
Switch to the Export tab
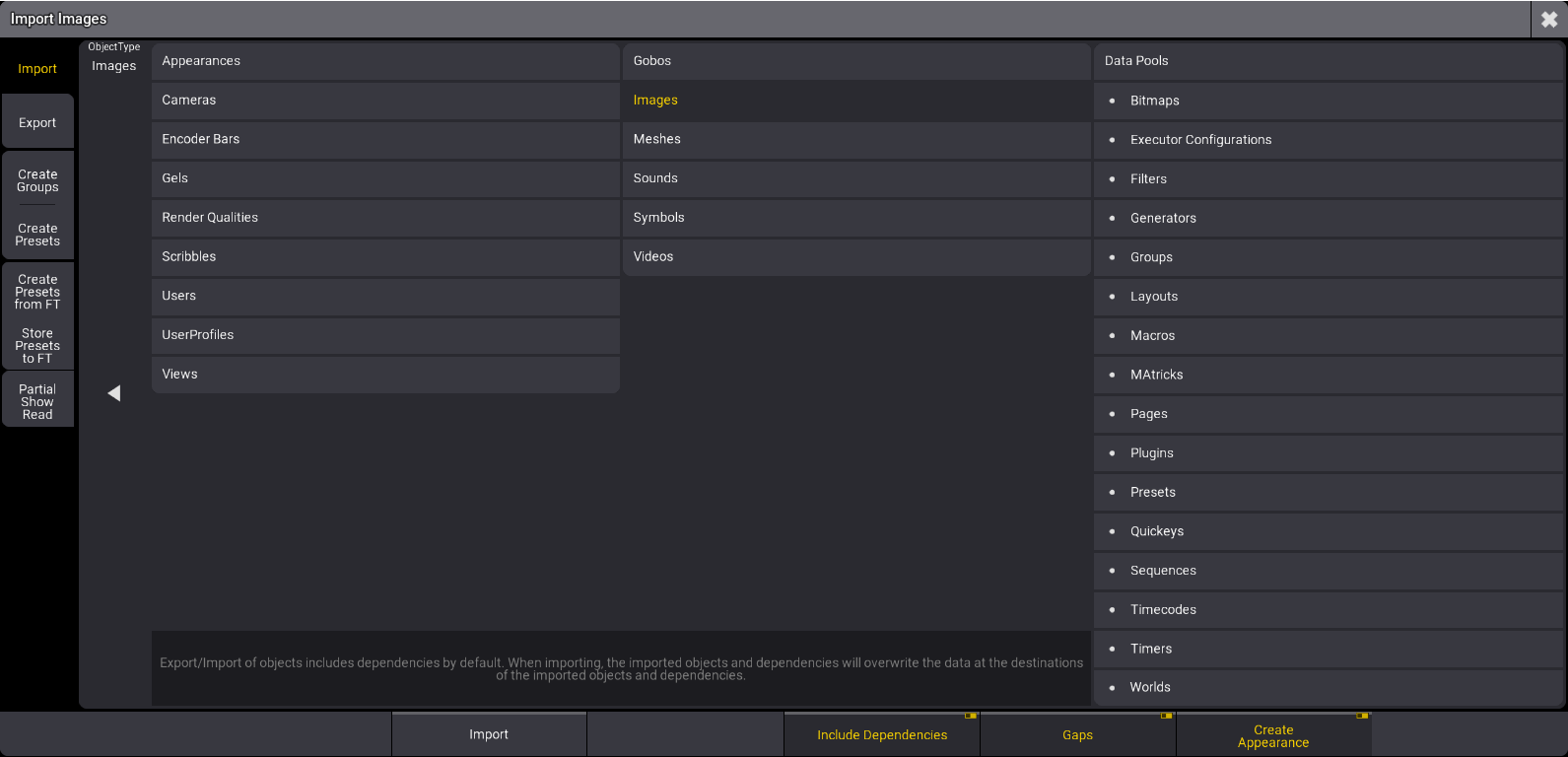(37, 123)
